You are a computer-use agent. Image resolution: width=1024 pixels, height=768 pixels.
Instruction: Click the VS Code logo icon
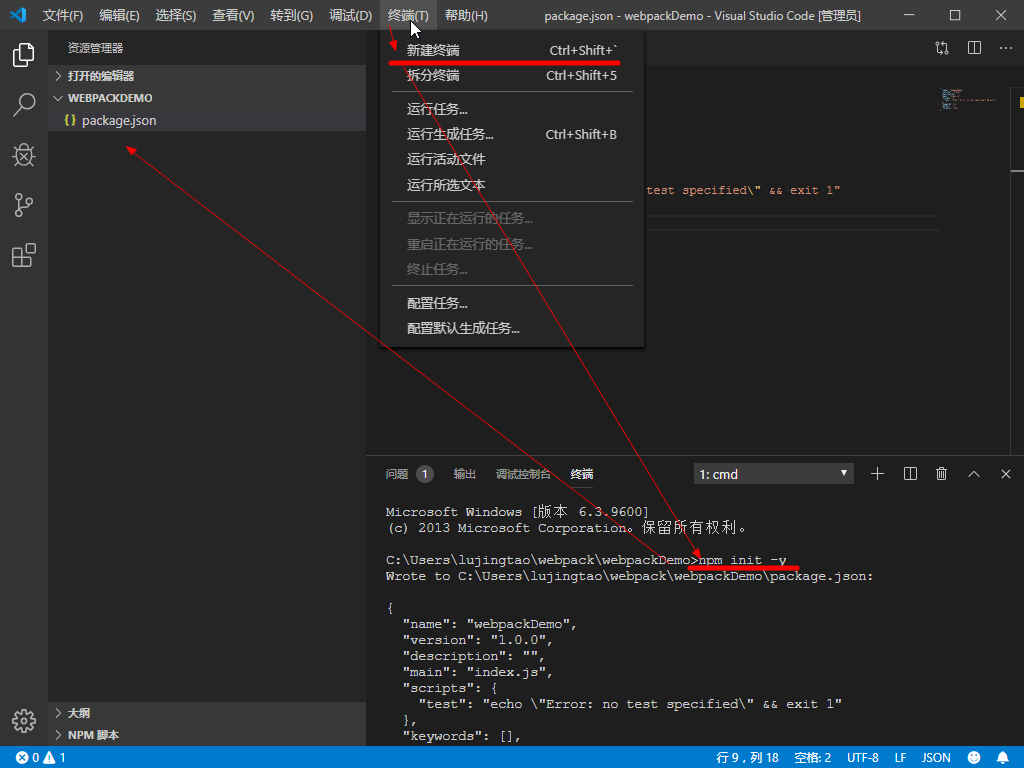click(x=18, y=15)
